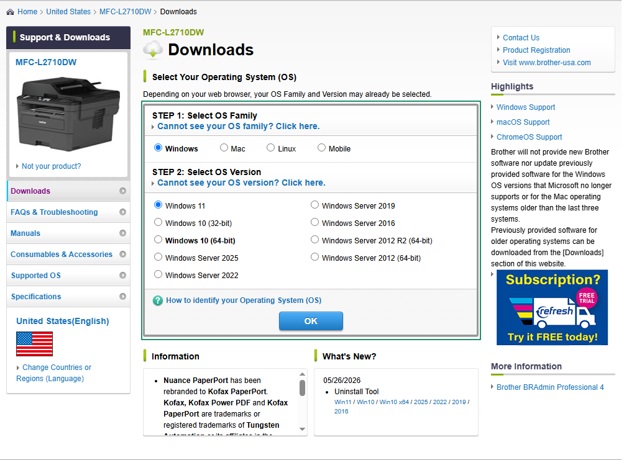This screenshot has height=460, width=624.
Task: Click the FAQs & Troubleshooting arrow icon
Action: coord(123,212)
